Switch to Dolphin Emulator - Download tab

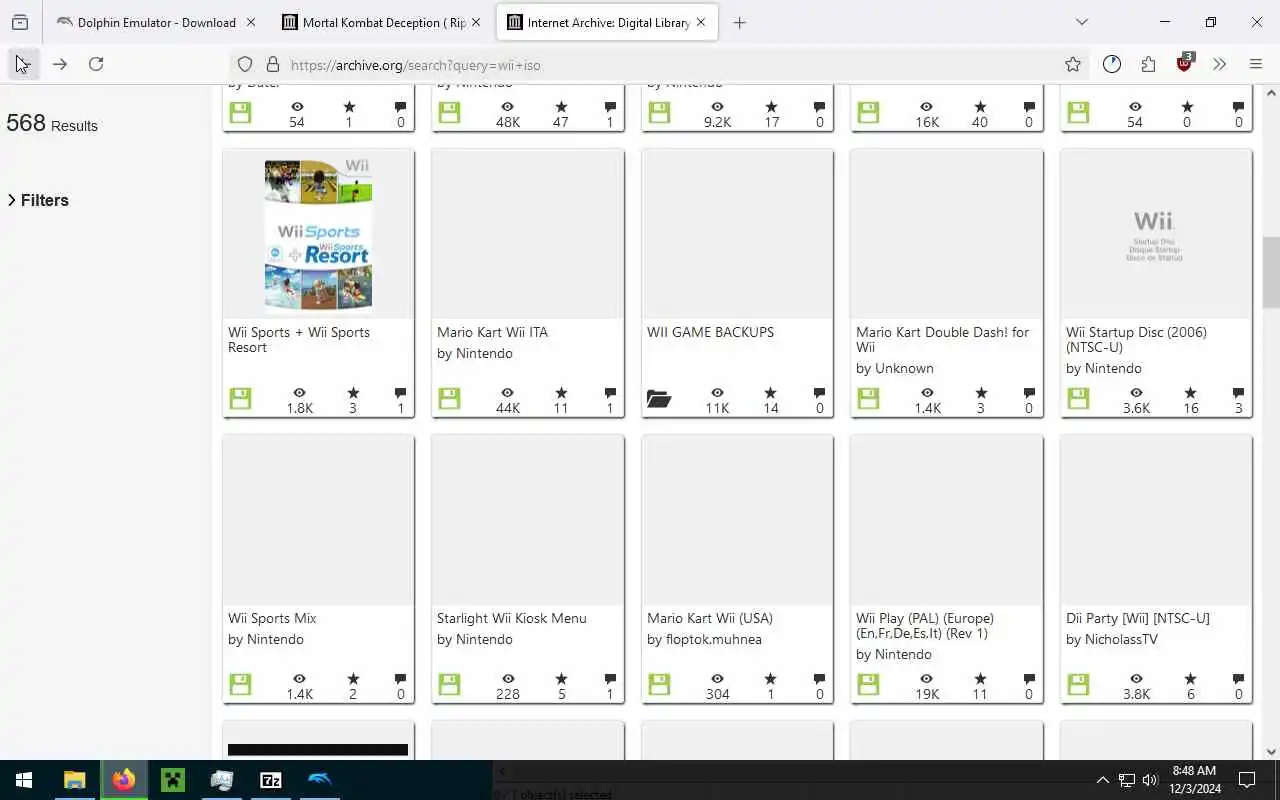point(156,22)
